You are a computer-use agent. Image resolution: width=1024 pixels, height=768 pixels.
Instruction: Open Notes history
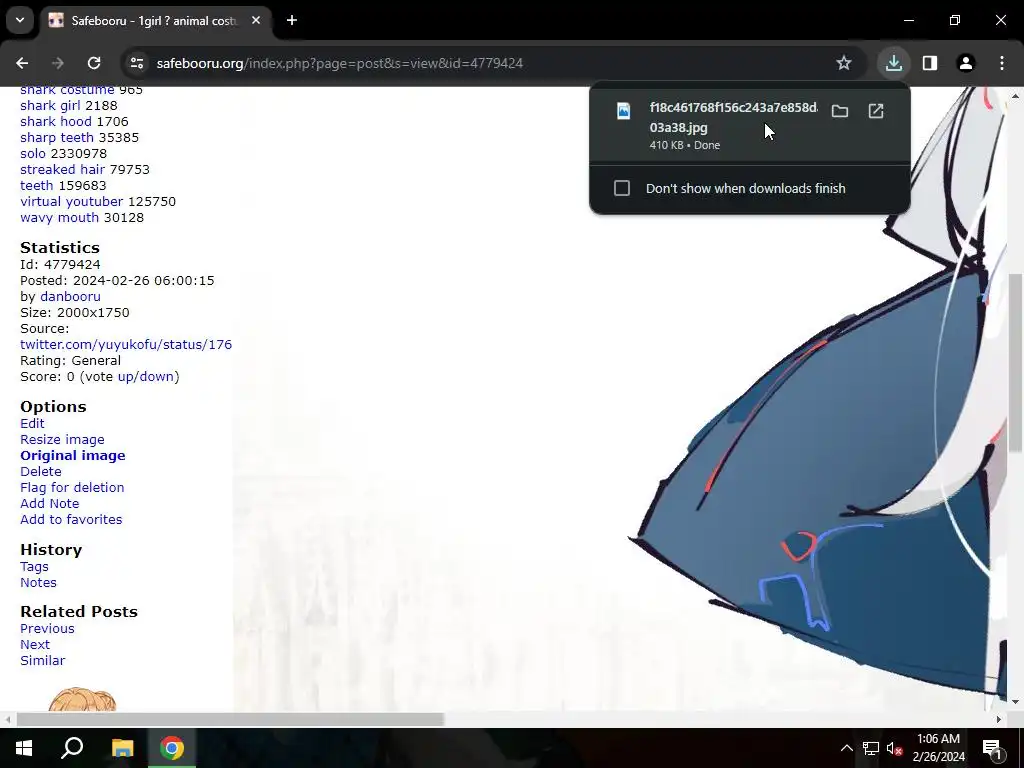(38, 583)
